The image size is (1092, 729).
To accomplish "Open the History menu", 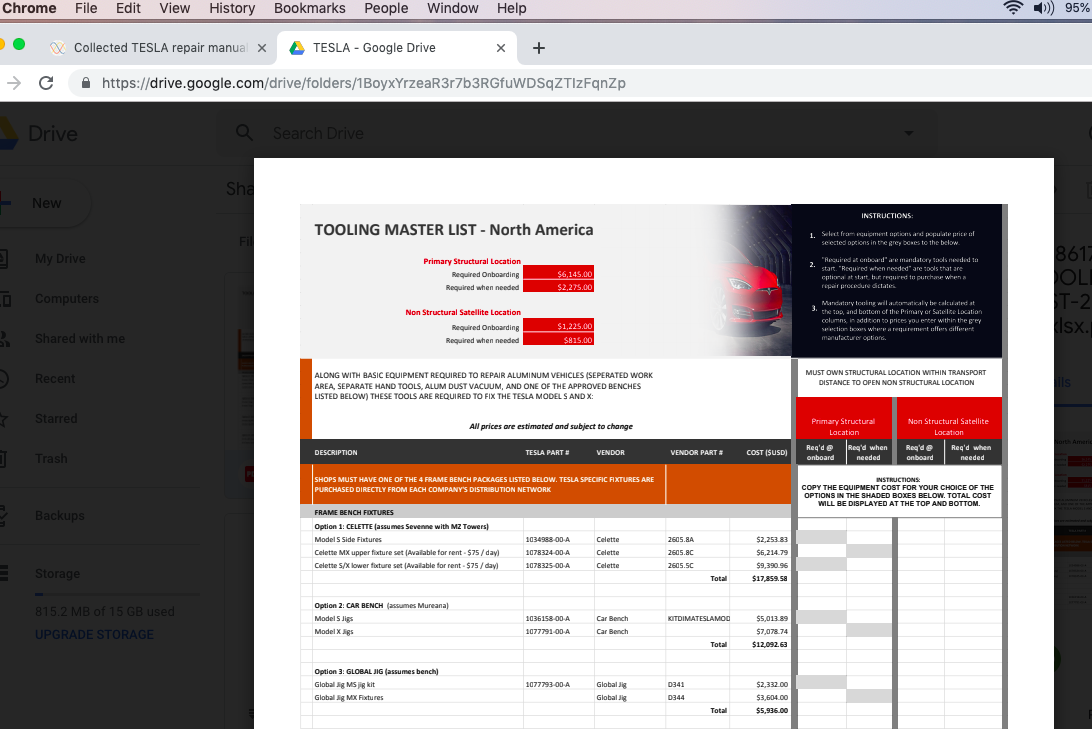I will coord(232,8).
